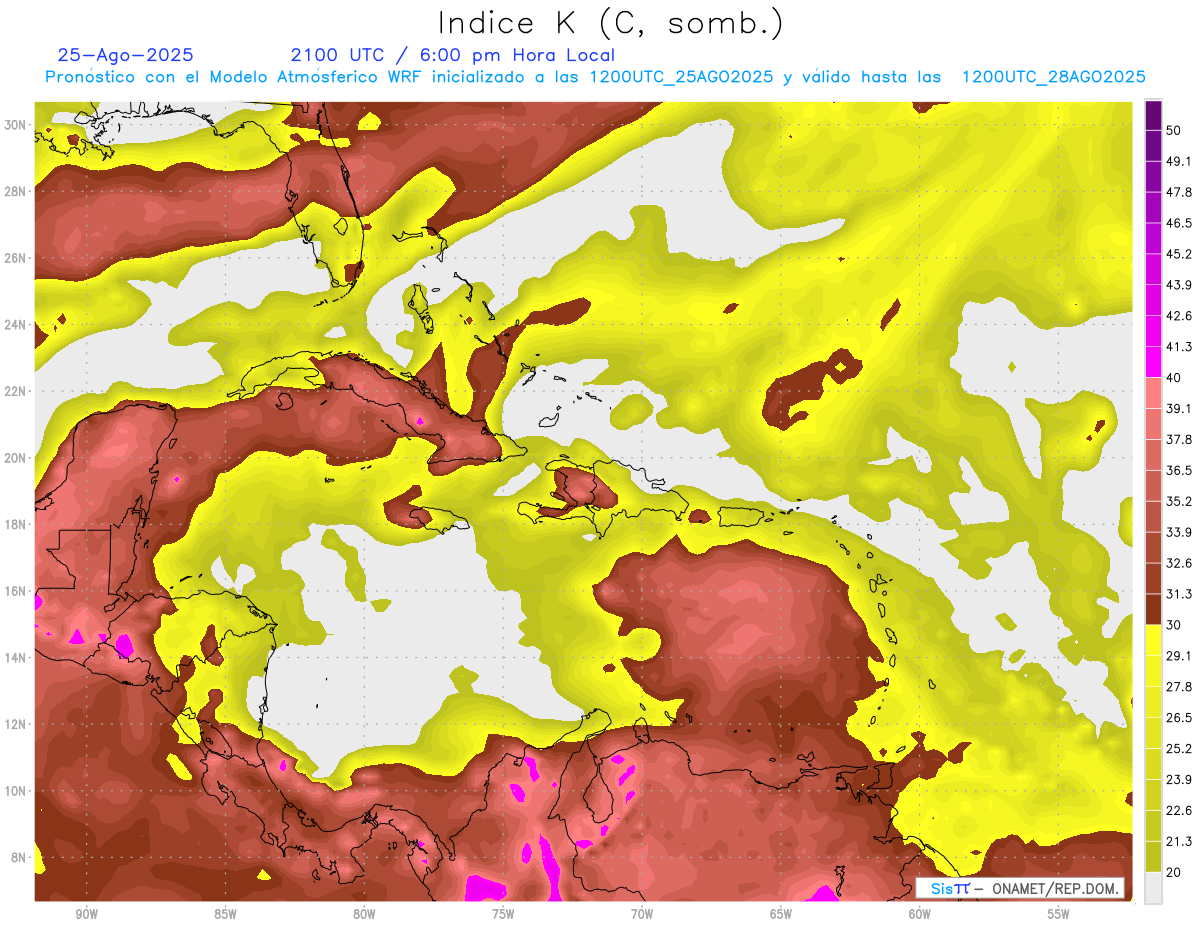1200x927 pixels.
Task: Click the latitude label '26N'
Action: tap(15, 258)
